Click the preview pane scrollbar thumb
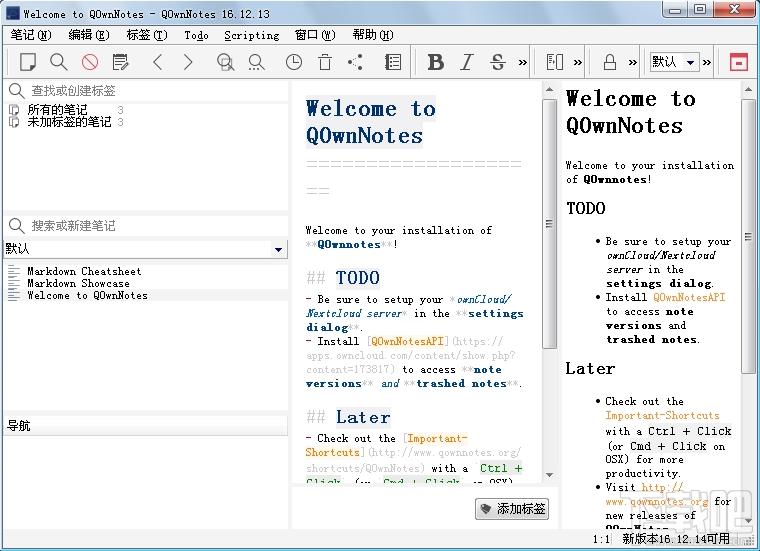 pyautogui.click(x=748, y=236)
